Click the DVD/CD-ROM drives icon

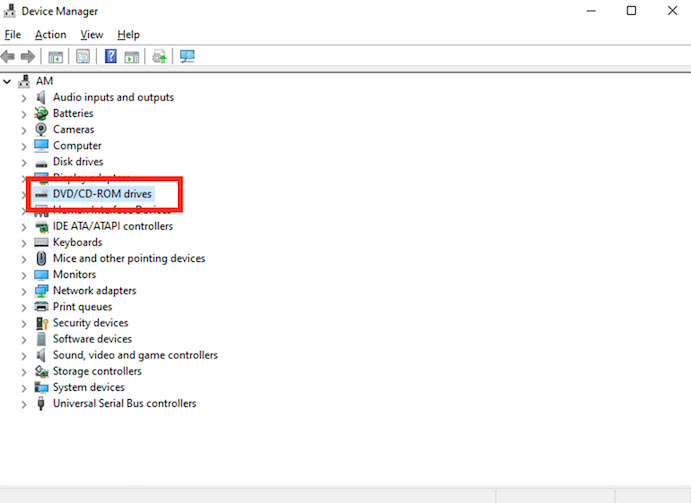[41, 194]
